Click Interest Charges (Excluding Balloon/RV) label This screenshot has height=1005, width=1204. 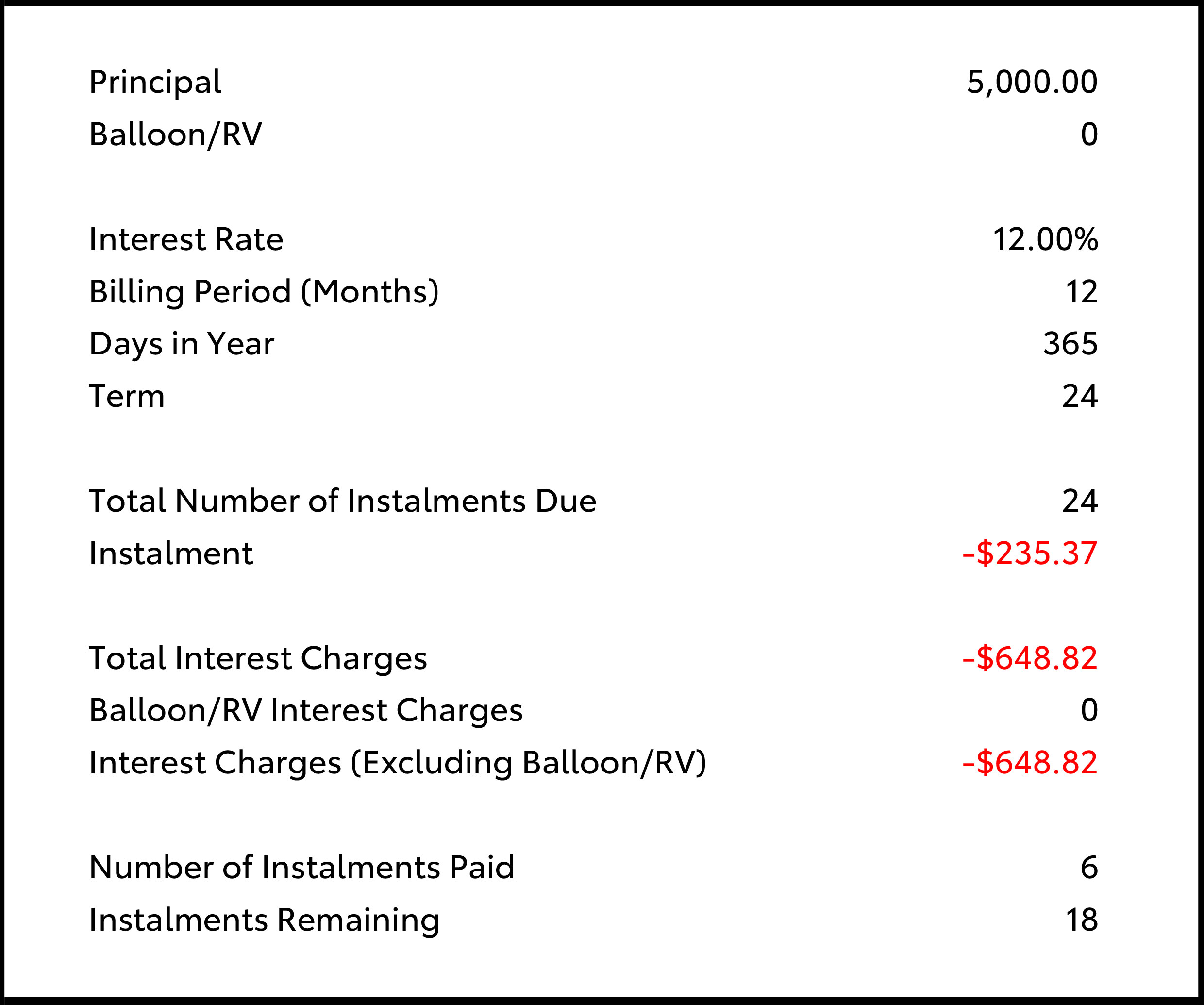398,763
